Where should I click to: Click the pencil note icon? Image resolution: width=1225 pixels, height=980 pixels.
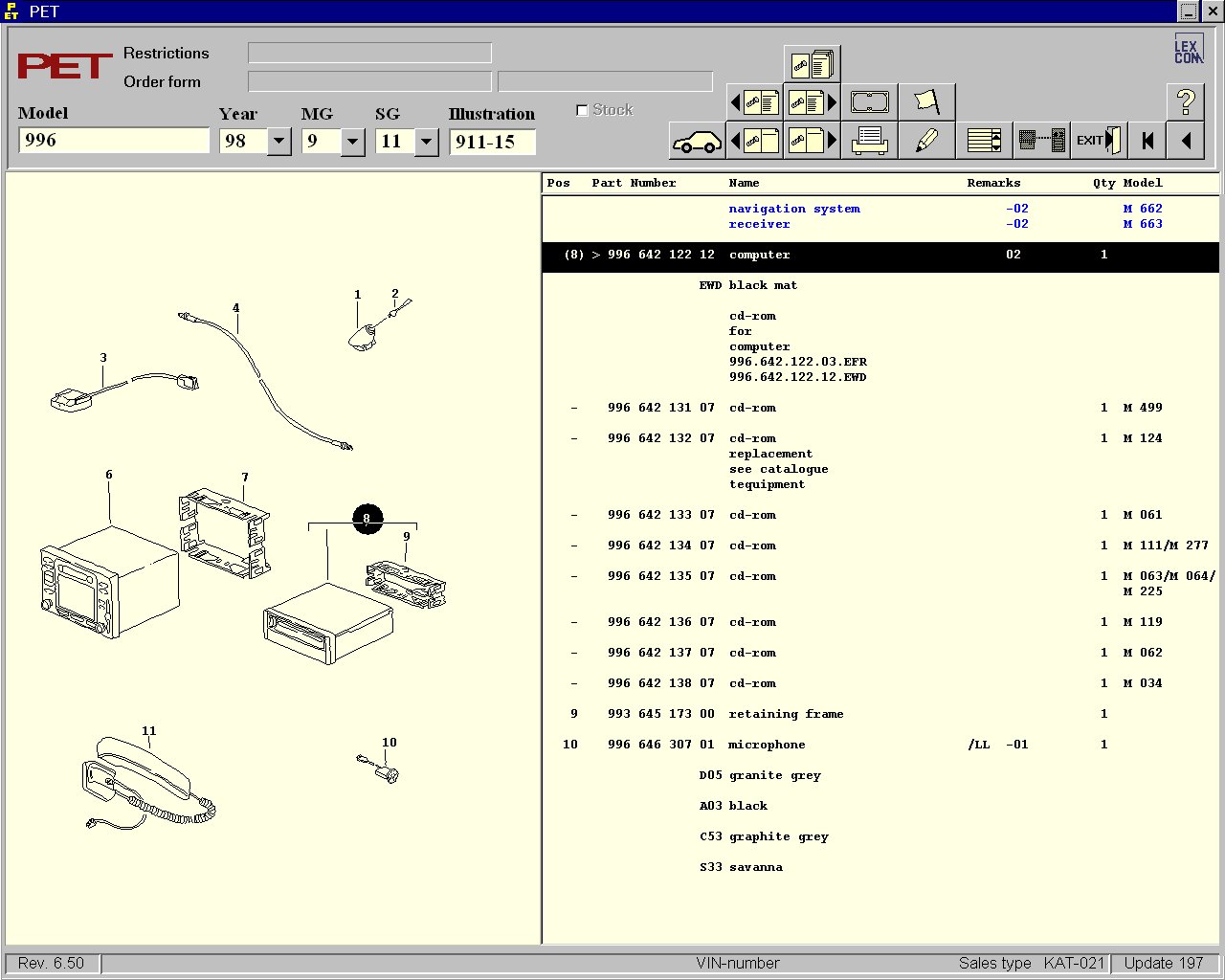(926, 141)
